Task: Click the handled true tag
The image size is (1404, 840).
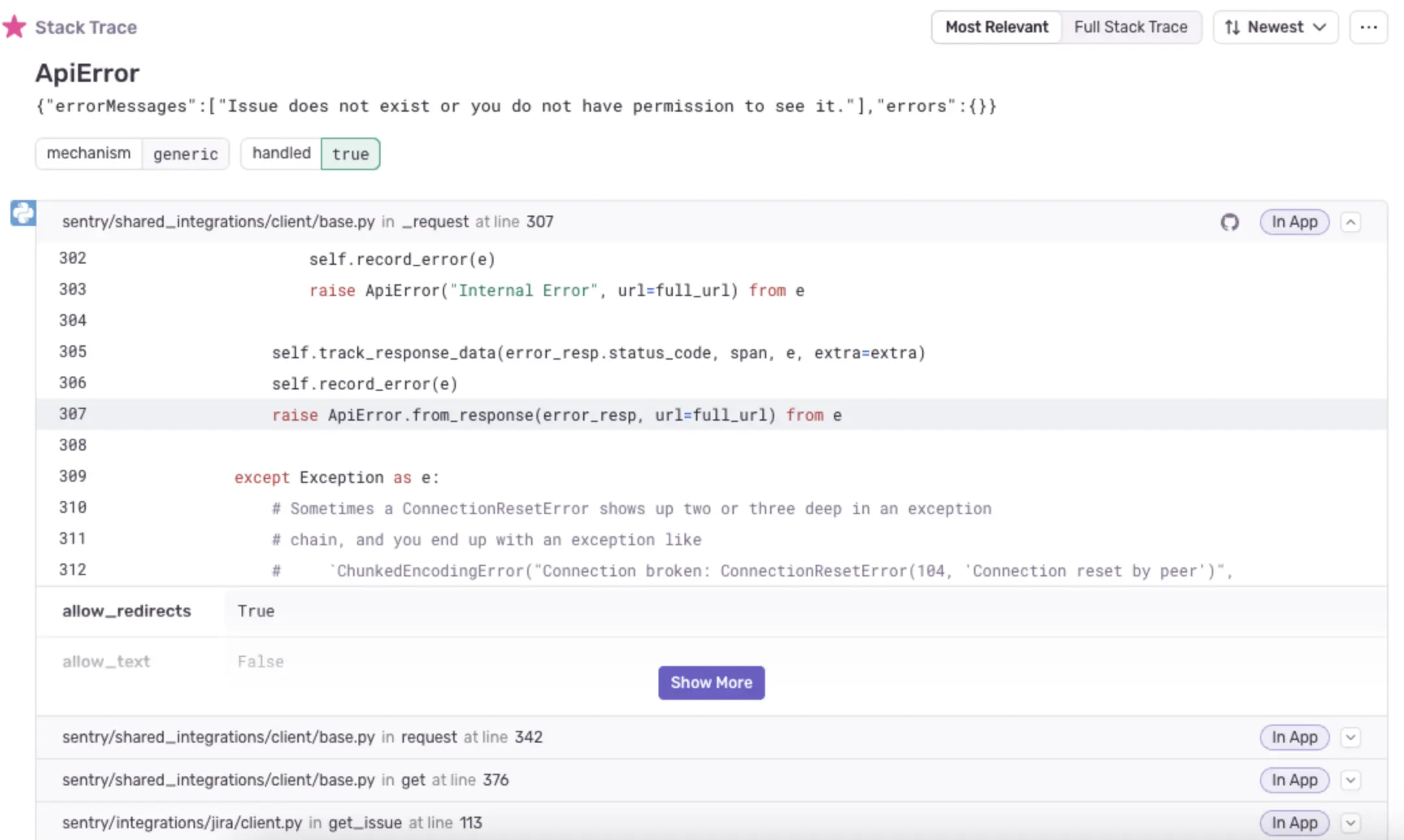Action: coord(310,154)
